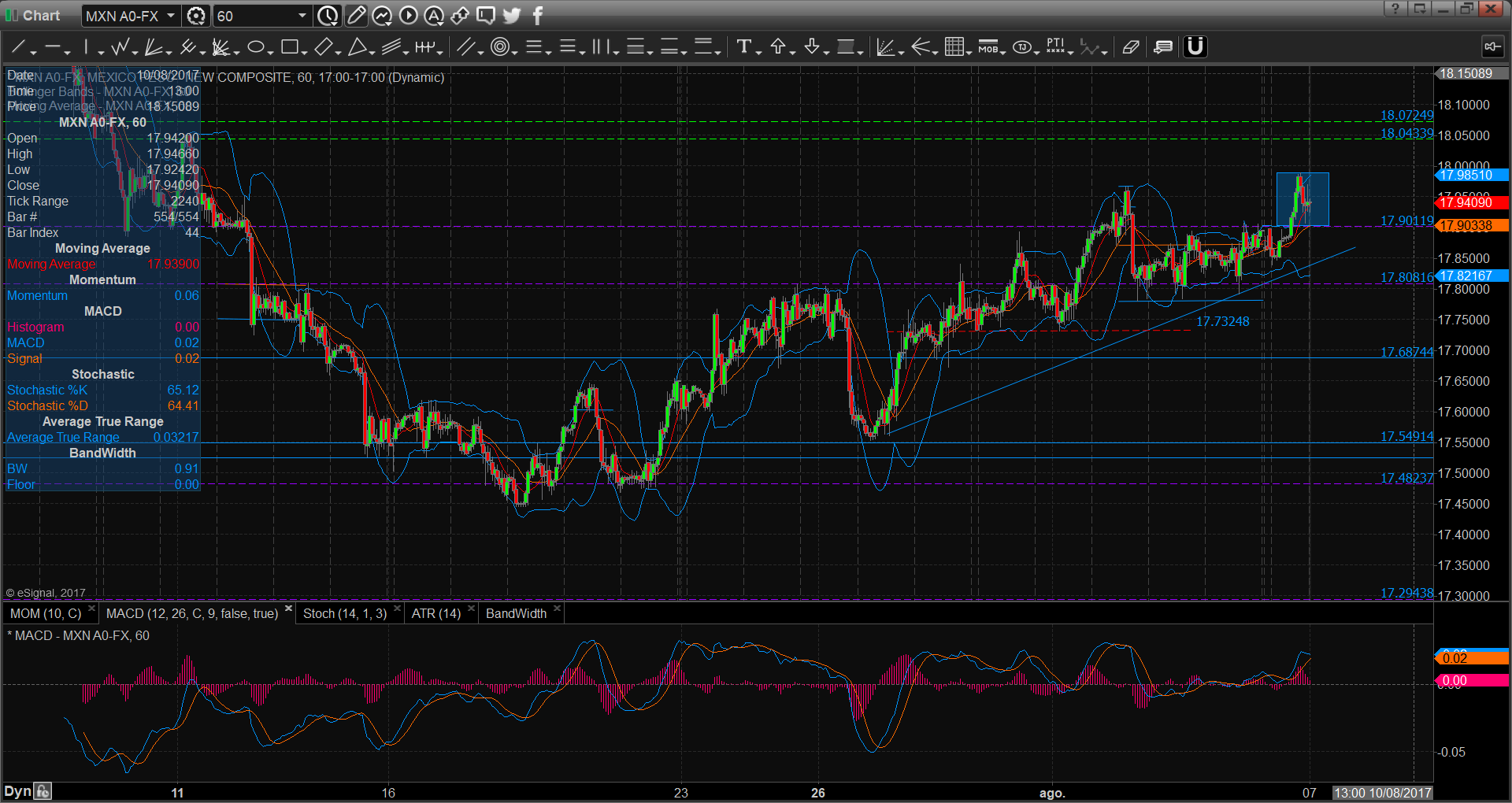Expand the trend line tool options arrow
Viewport: 1512px width, 803px height.
[33, 52]
